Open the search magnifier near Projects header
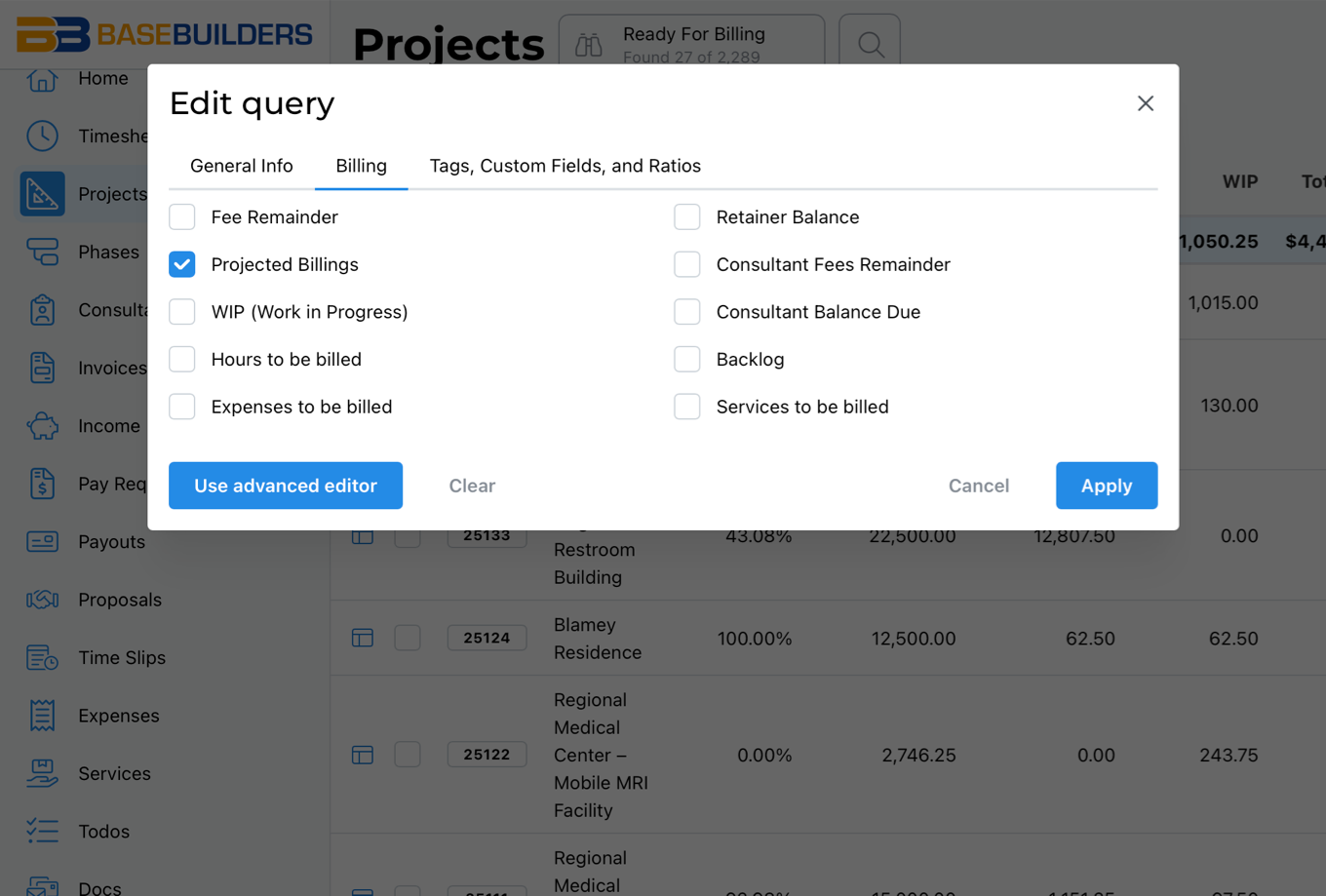Image resolution: width=1326 pixels, height=896 pixels. pyautogui.click(x=868, y=43)
